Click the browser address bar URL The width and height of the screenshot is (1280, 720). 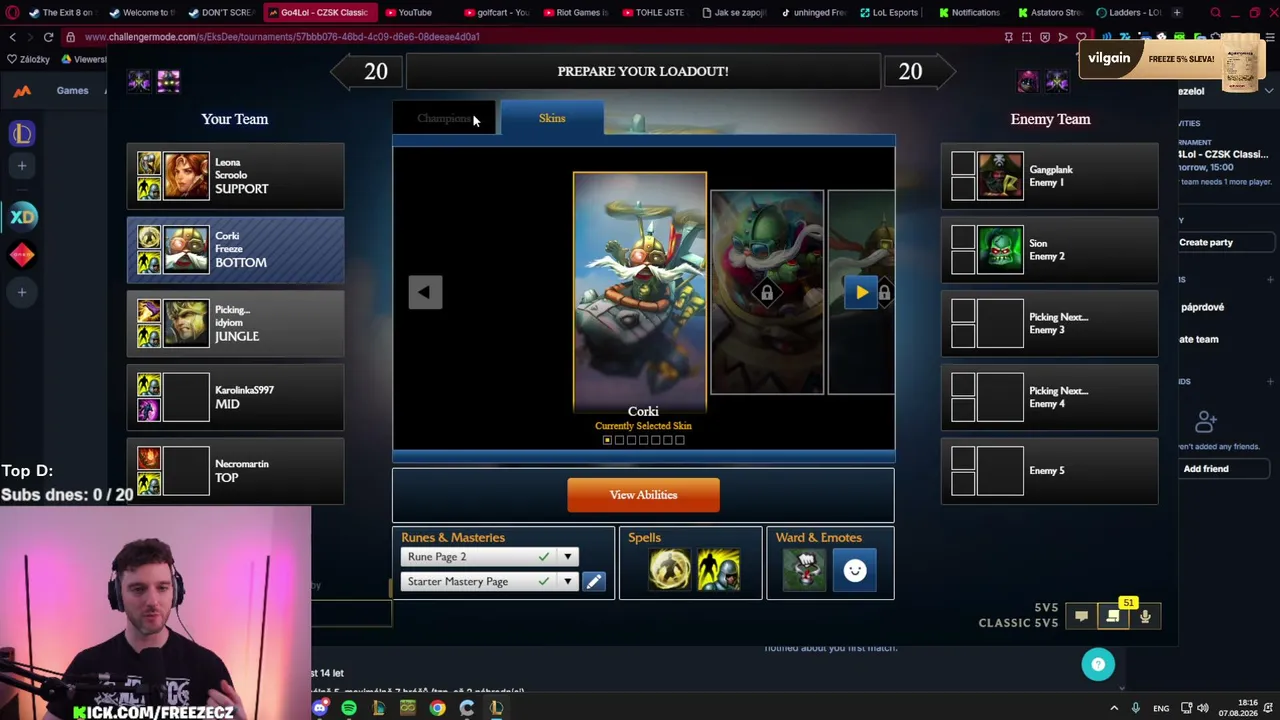coord(282,37)
